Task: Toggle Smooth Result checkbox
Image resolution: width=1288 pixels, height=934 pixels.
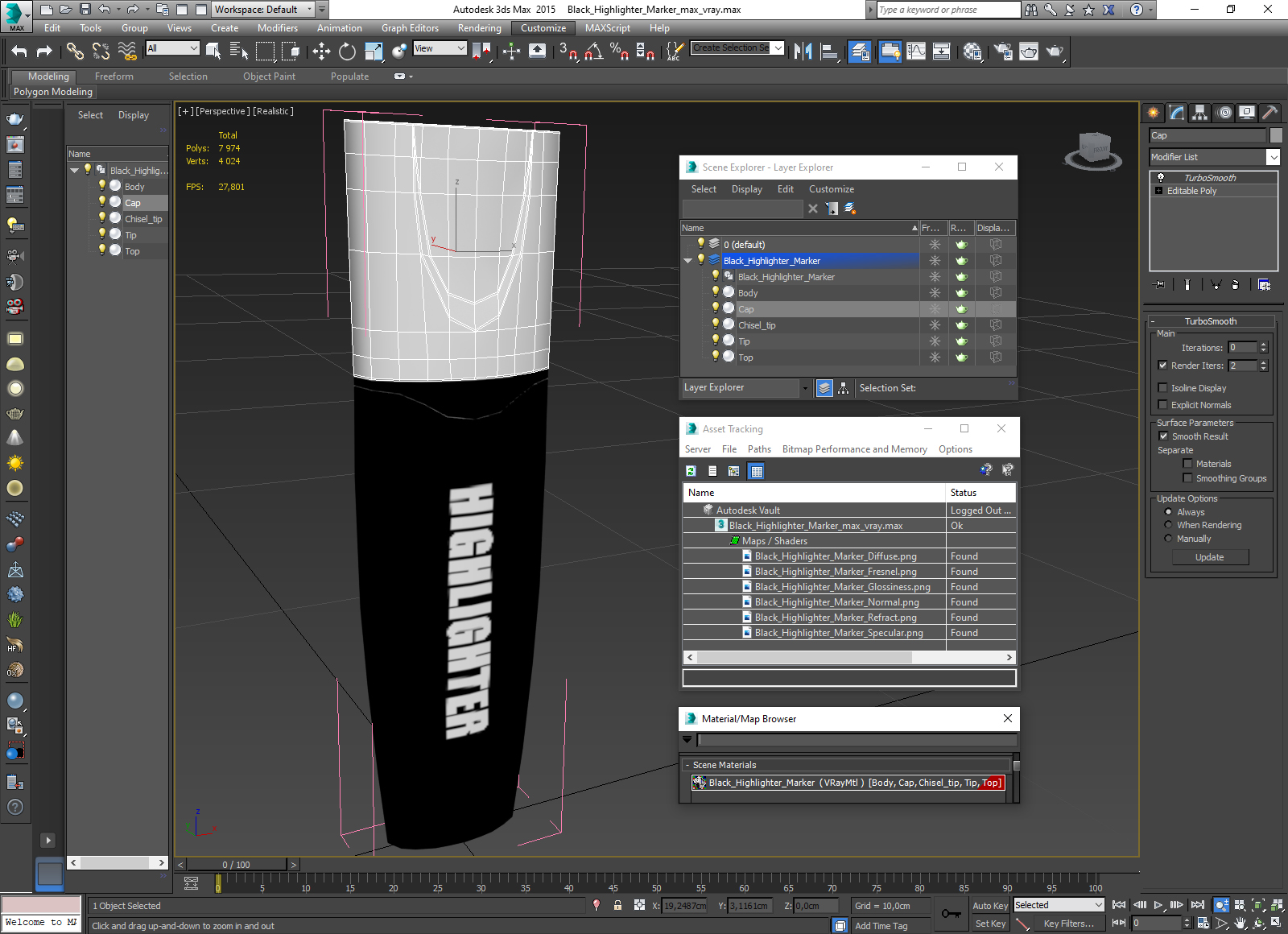Action: click(x=1163, y=436)
